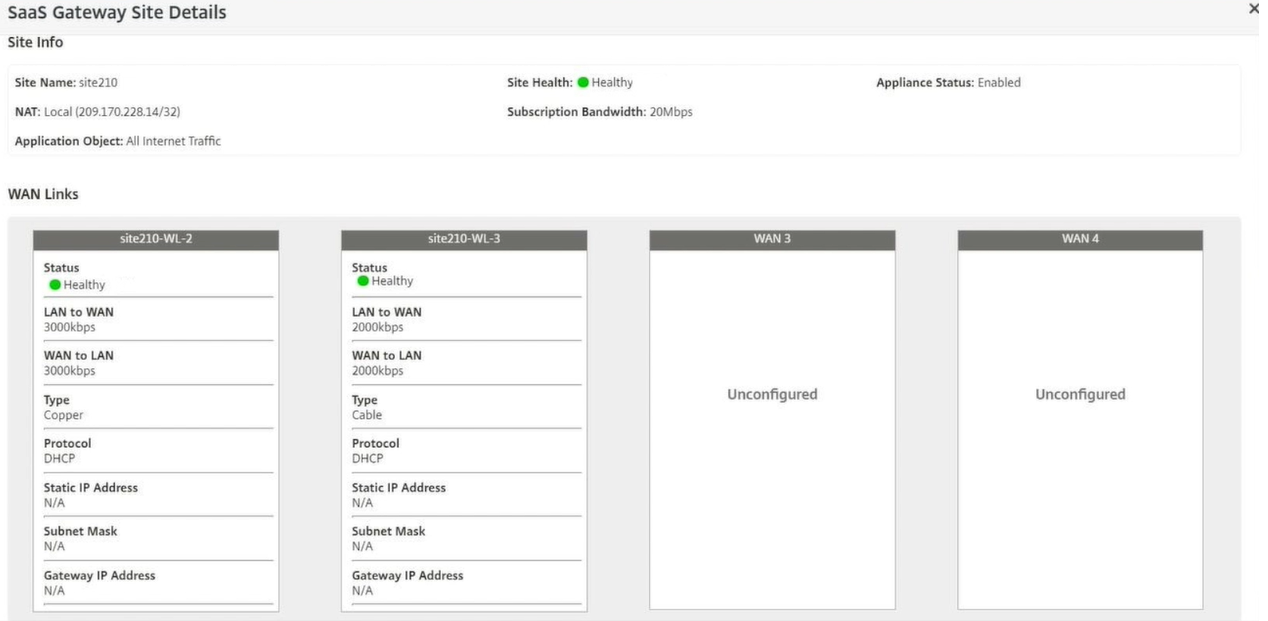
Task: Close the SaaS Gateway Site Details dialog
Action: coord(1254,9)
